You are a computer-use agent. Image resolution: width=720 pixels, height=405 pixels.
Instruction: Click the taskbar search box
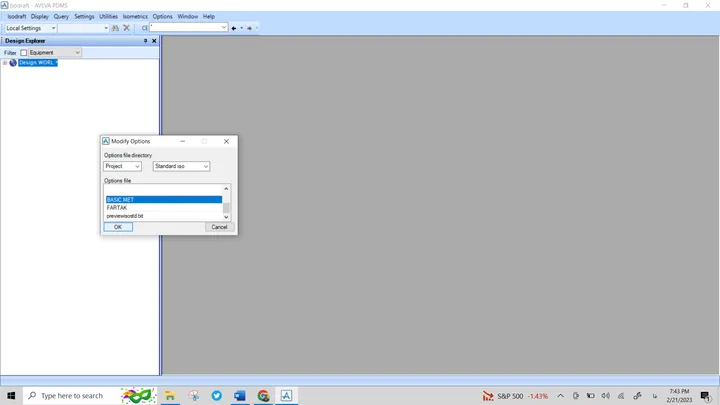[90, 395]
